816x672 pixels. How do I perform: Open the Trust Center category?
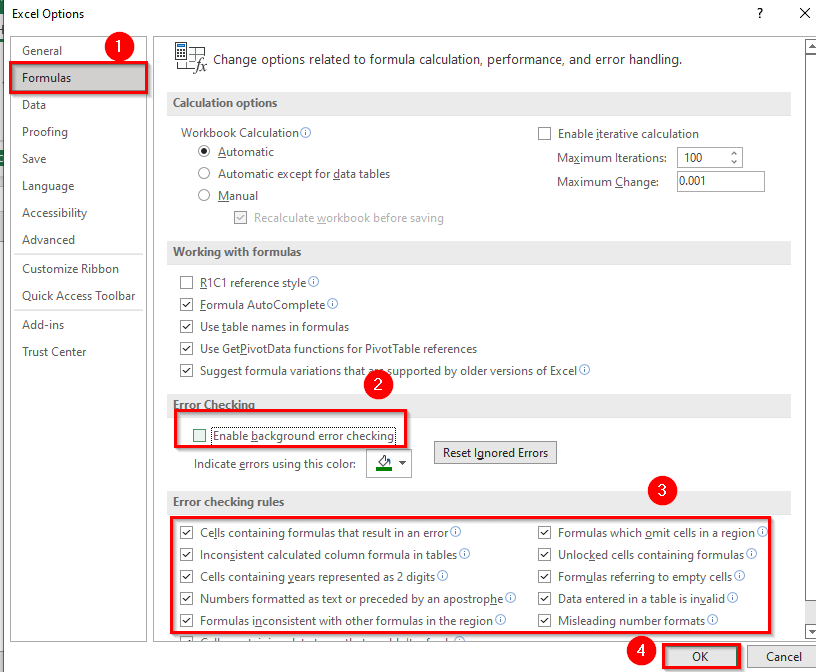[x=78, y=352]
